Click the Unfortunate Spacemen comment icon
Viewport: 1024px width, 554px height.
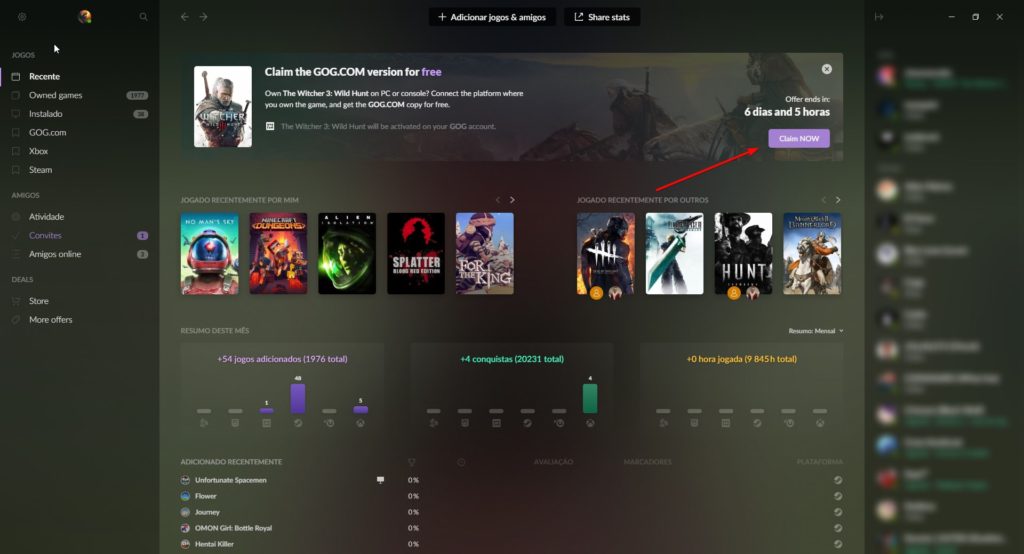click(381, 480)
